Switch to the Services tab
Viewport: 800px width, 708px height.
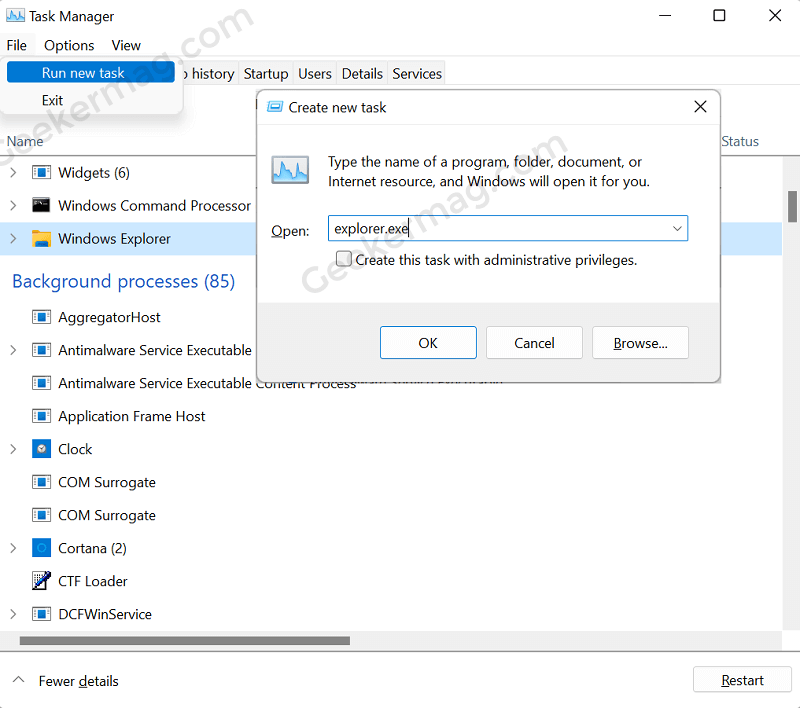(417, 73)
